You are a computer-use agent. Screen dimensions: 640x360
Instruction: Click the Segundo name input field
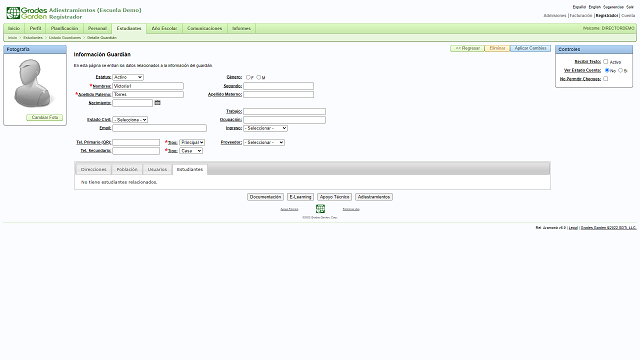(278, 86)
